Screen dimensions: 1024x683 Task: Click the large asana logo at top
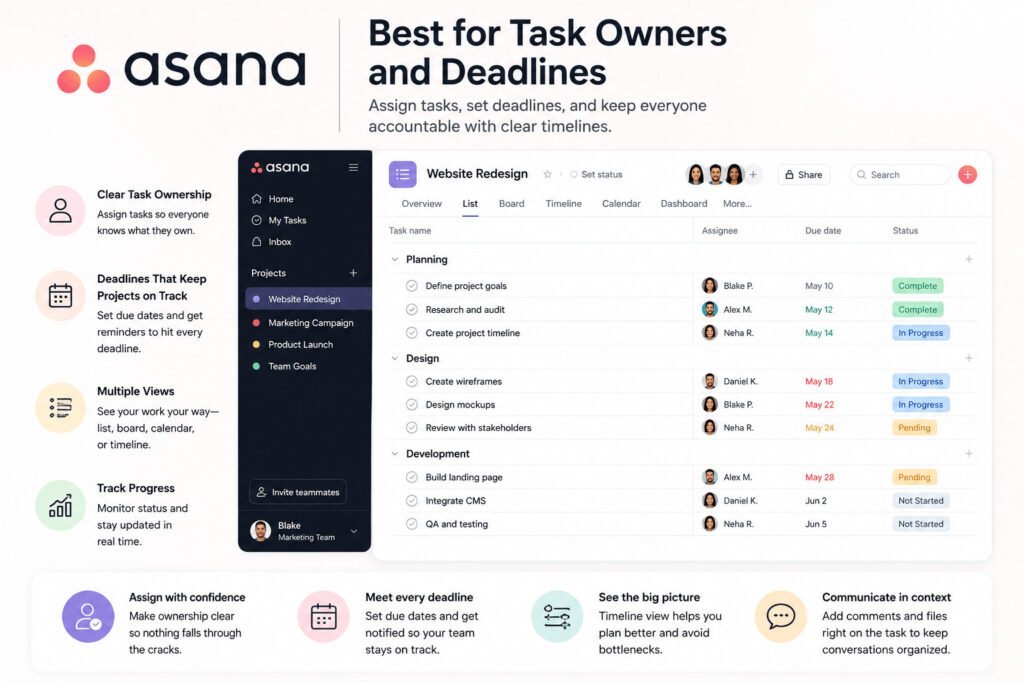(182, 68)
